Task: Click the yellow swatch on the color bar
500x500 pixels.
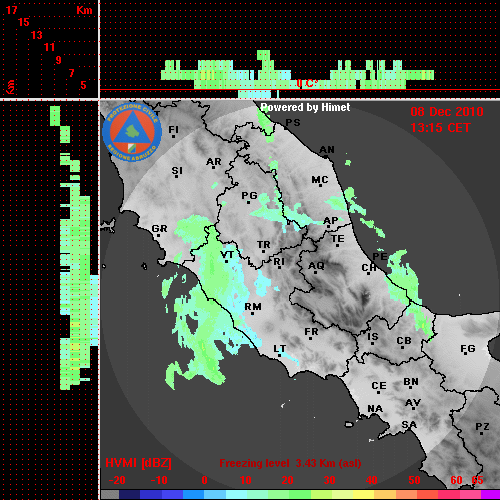Action: point(363,494)
